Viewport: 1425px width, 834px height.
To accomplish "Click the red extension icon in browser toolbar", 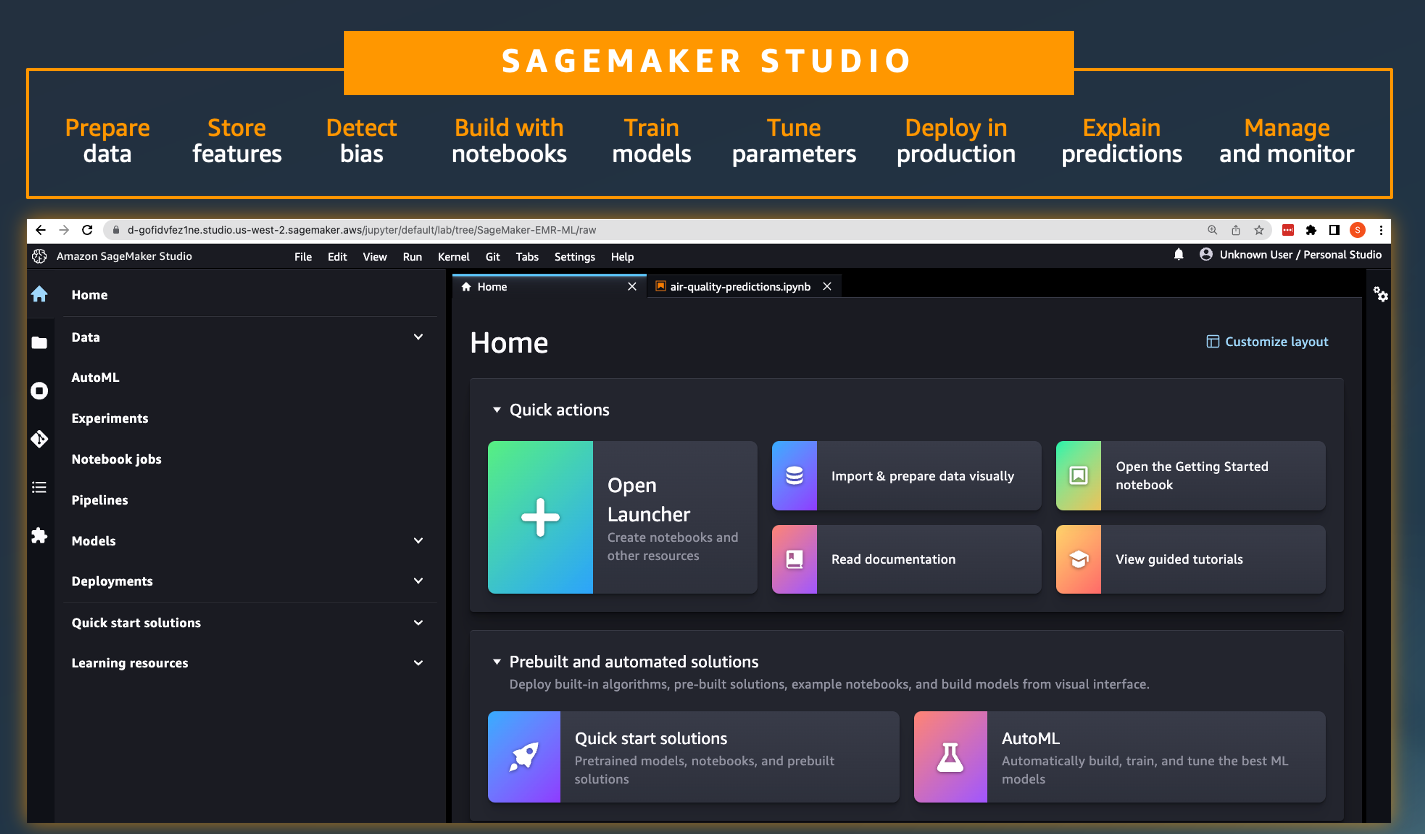I will pos(1288,230).
